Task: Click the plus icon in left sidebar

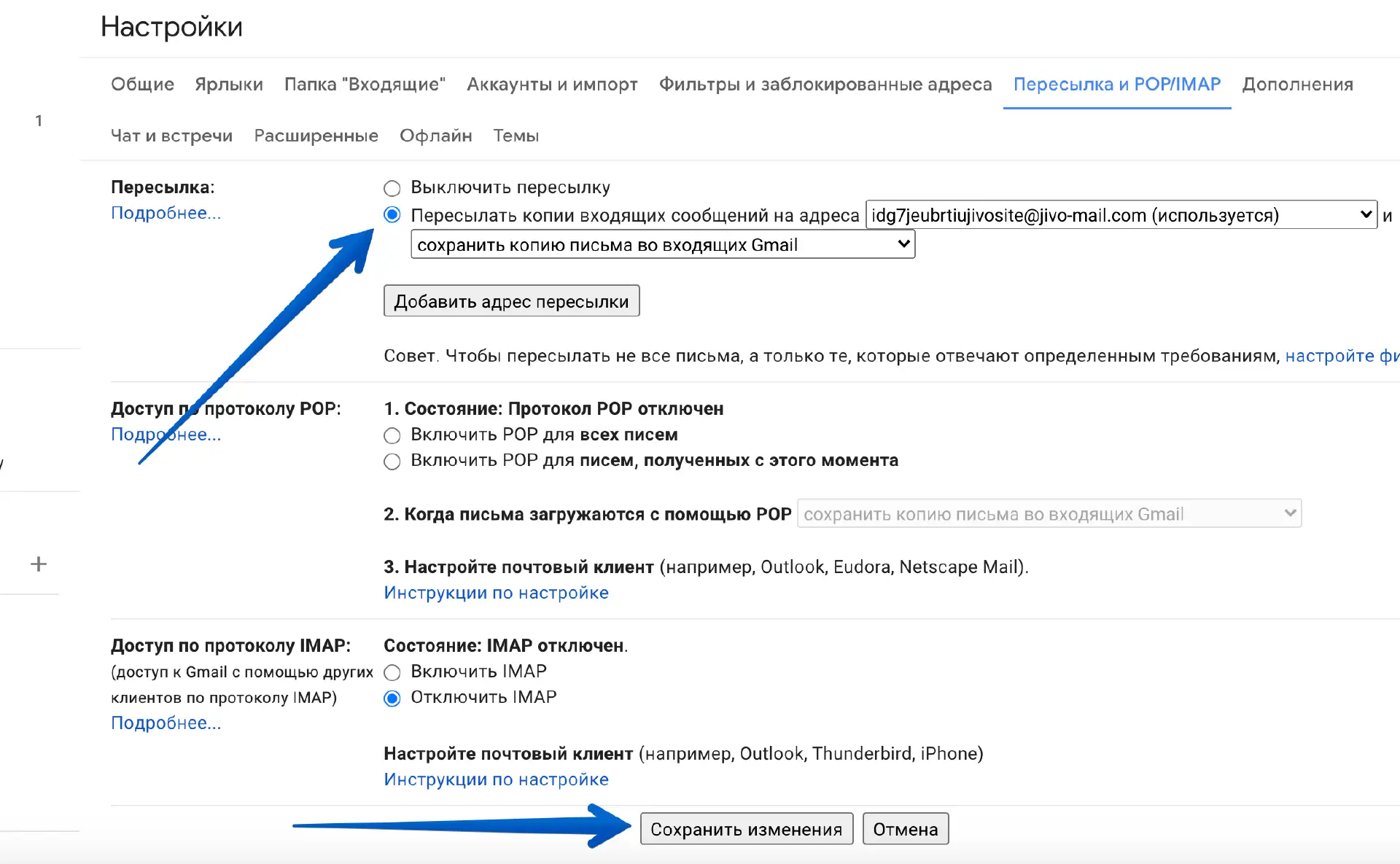Action: pos(39,564)
